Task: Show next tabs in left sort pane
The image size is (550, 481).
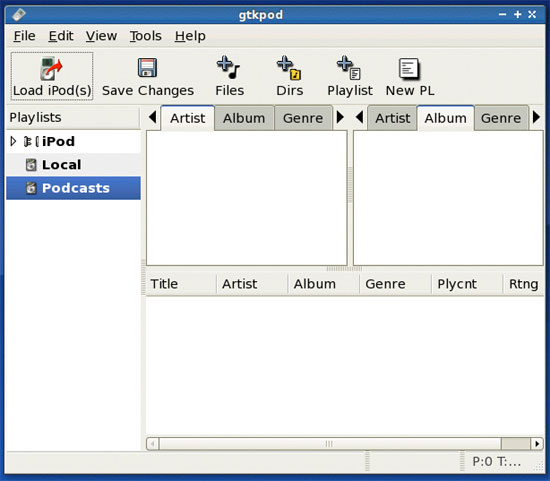Action: 340,117
